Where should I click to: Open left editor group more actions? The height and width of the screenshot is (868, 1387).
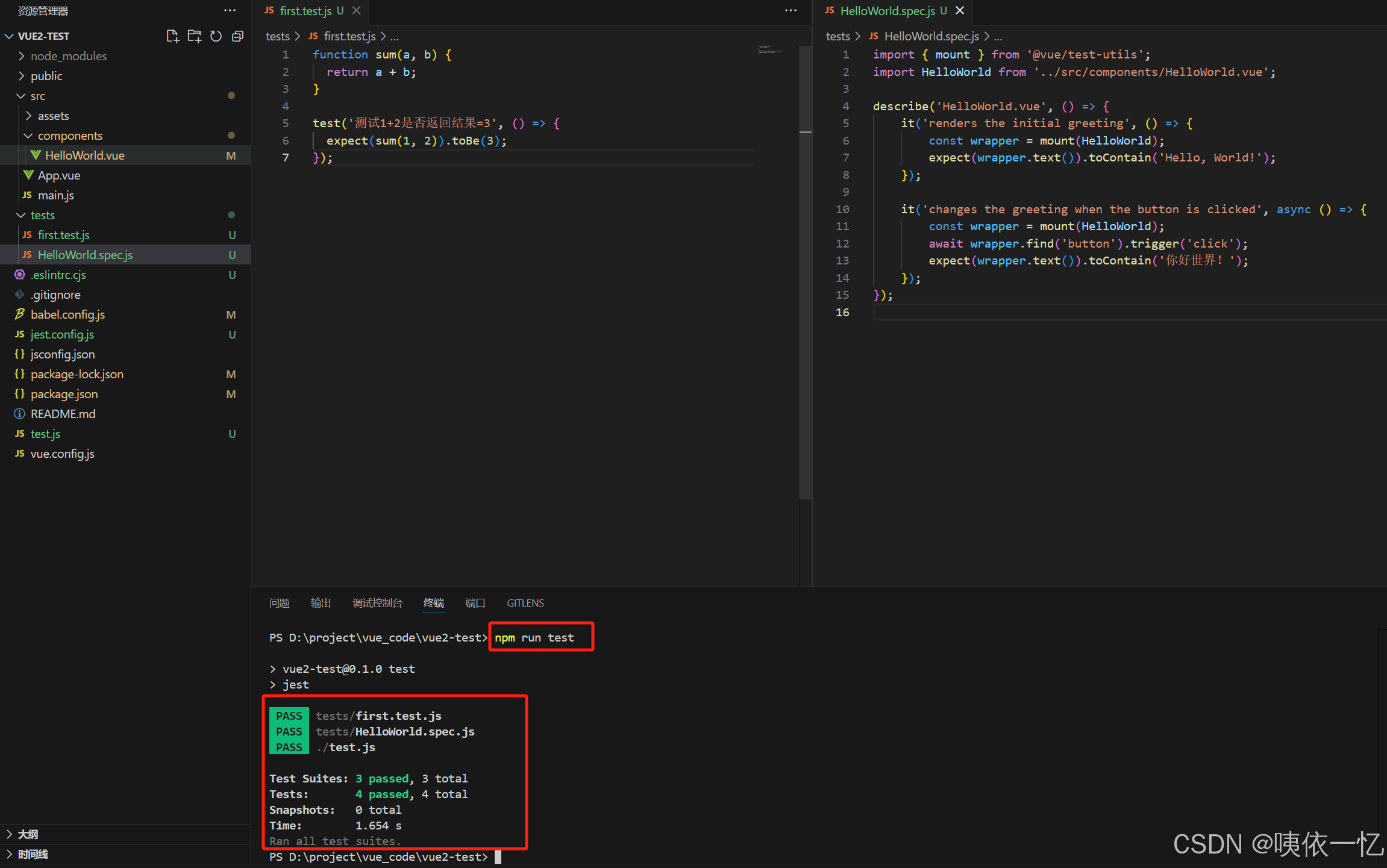[791, 11]
